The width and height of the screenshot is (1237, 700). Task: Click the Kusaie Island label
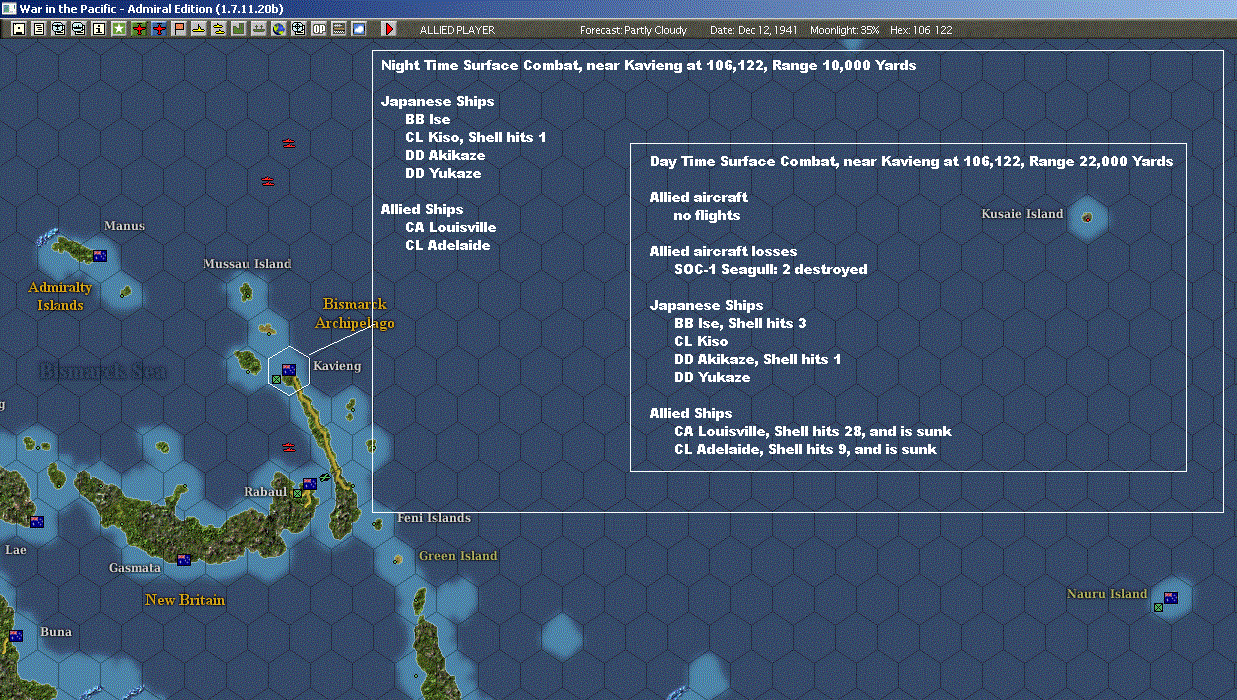pos(1022,214)
